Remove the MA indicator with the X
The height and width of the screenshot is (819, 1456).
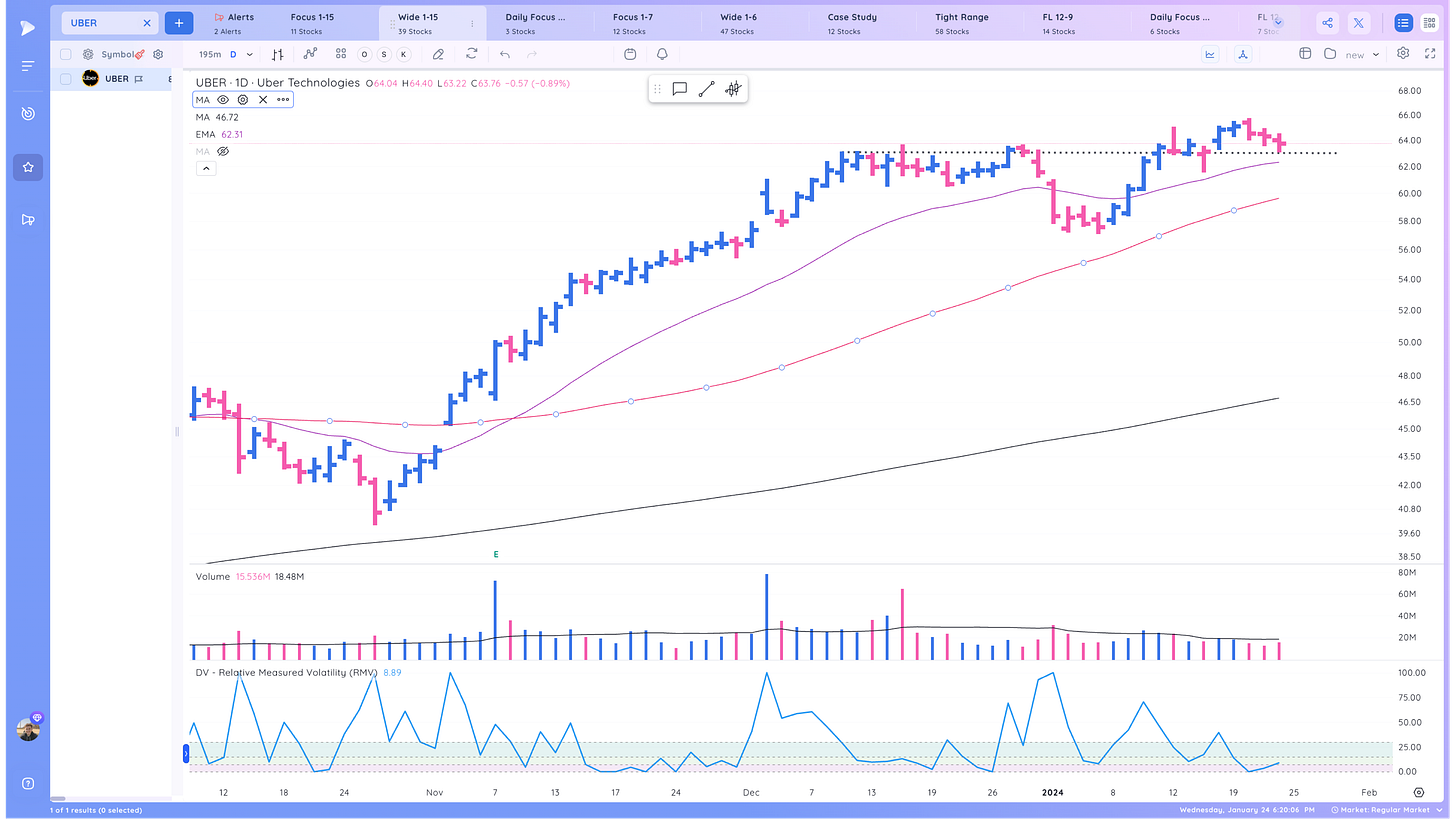[x=263, y=100]
